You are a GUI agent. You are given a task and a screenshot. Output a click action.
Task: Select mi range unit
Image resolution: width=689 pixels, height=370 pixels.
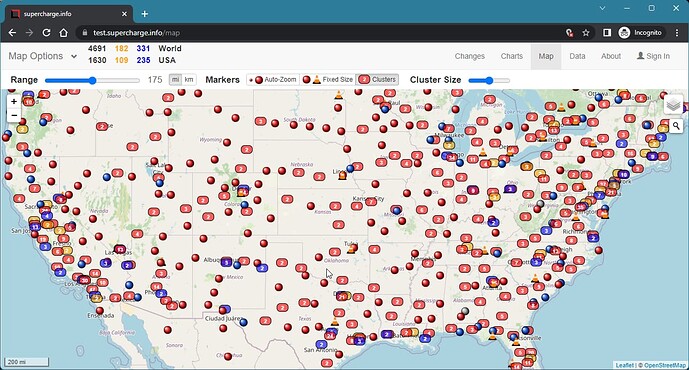(x=175, y=80)
